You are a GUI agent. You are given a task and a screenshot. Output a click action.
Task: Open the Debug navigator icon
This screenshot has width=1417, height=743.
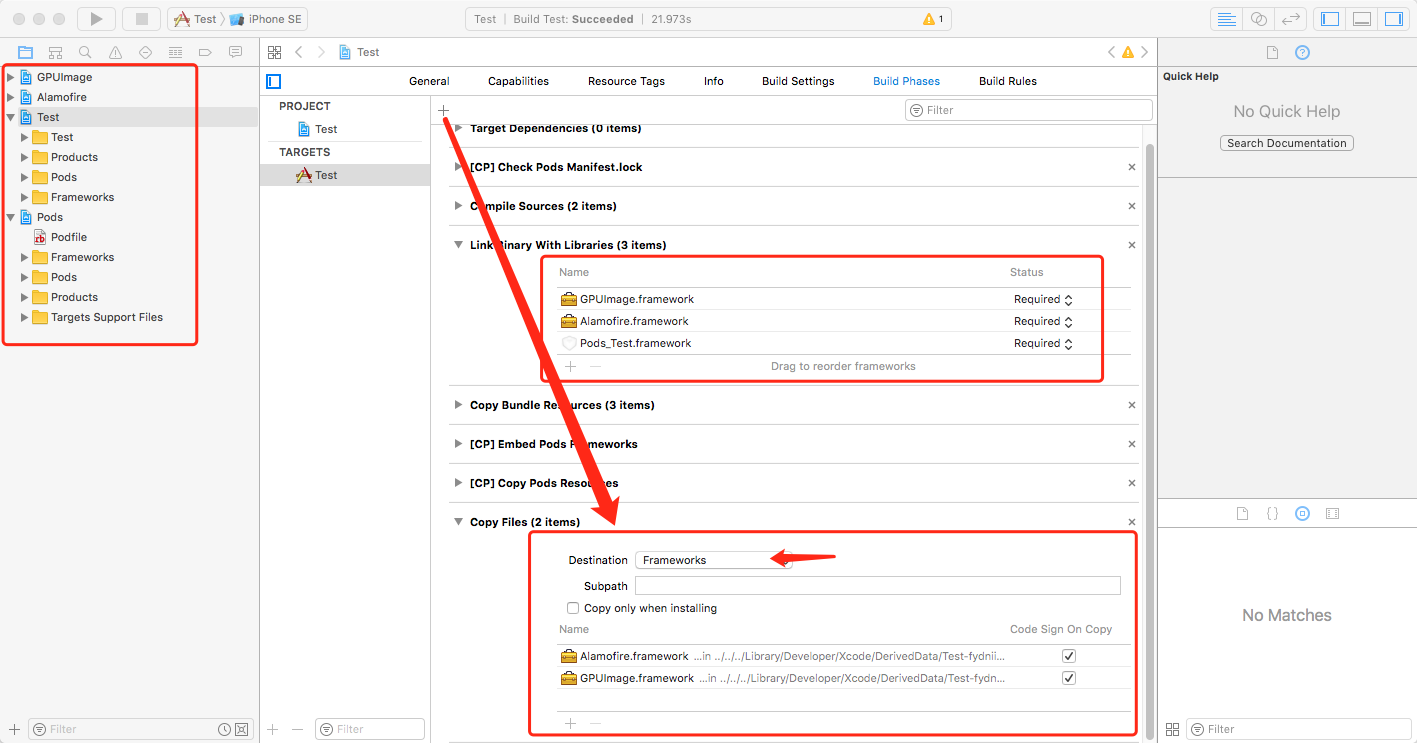point(176,52)
